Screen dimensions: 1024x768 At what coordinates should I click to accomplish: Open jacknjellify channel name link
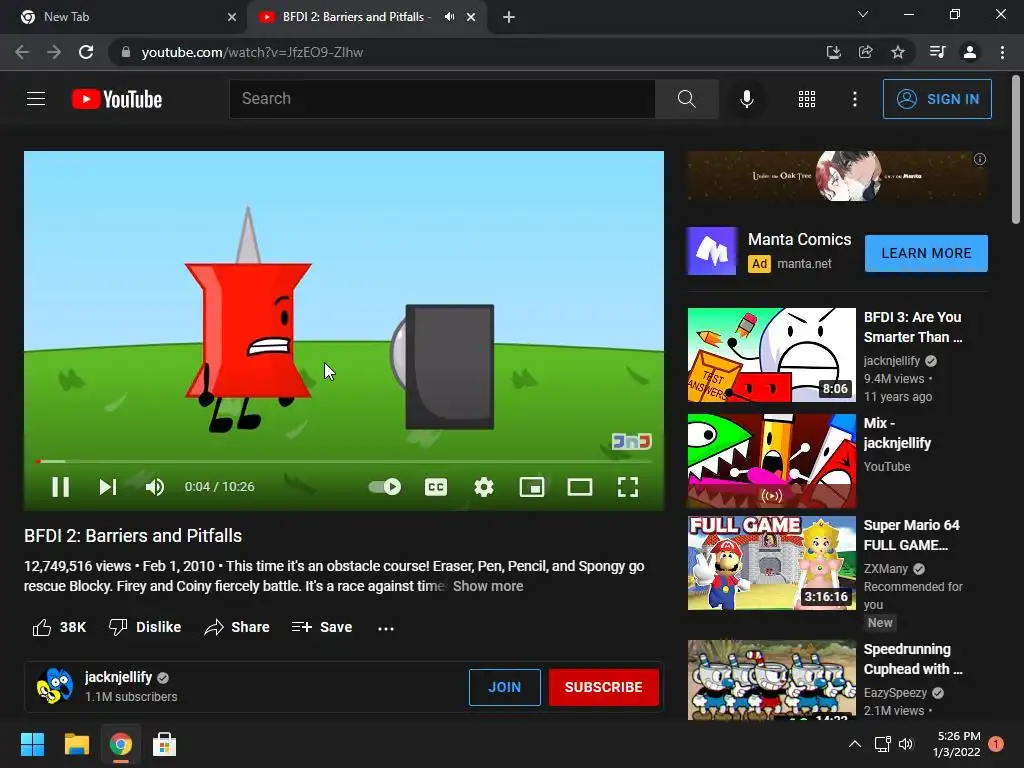pos(118,677)
